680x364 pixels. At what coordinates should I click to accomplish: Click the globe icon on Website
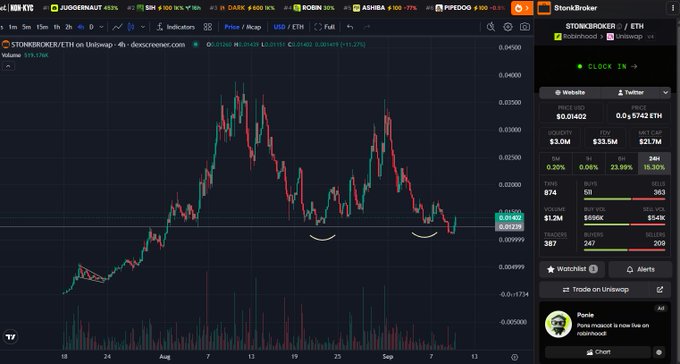point(558,92)
